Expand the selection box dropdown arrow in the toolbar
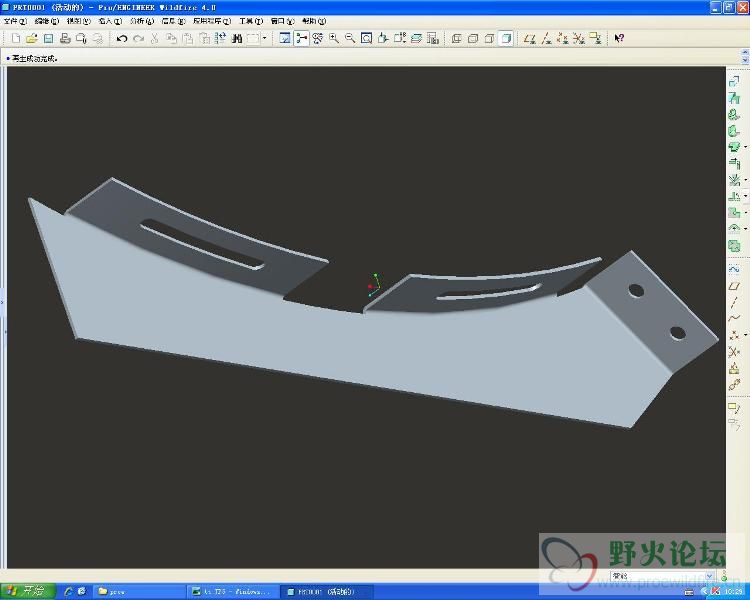Image resolution: width=750 pixels, height=600 pixels. [x=265, y=38]
